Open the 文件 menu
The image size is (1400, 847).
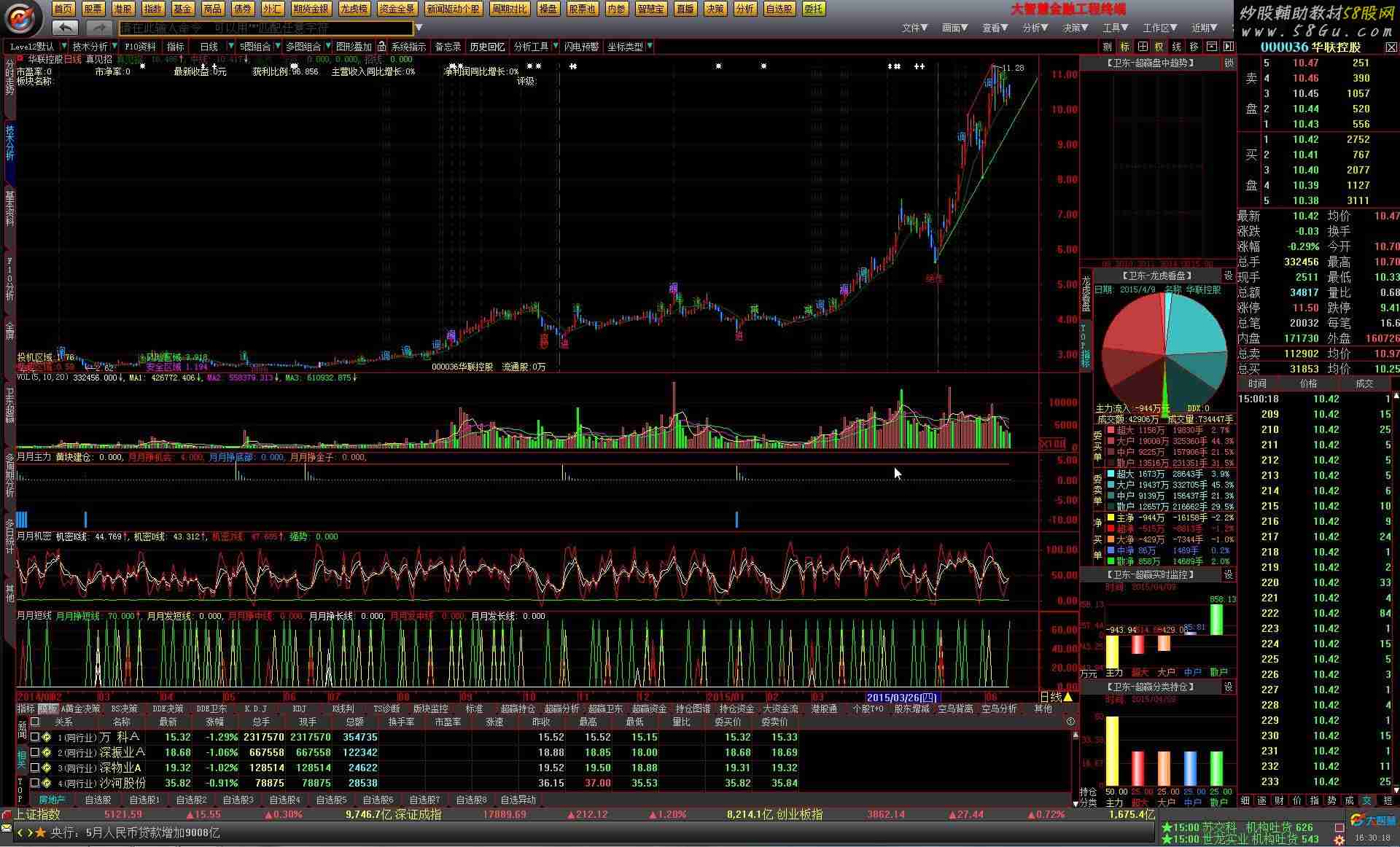pos(914,28)
